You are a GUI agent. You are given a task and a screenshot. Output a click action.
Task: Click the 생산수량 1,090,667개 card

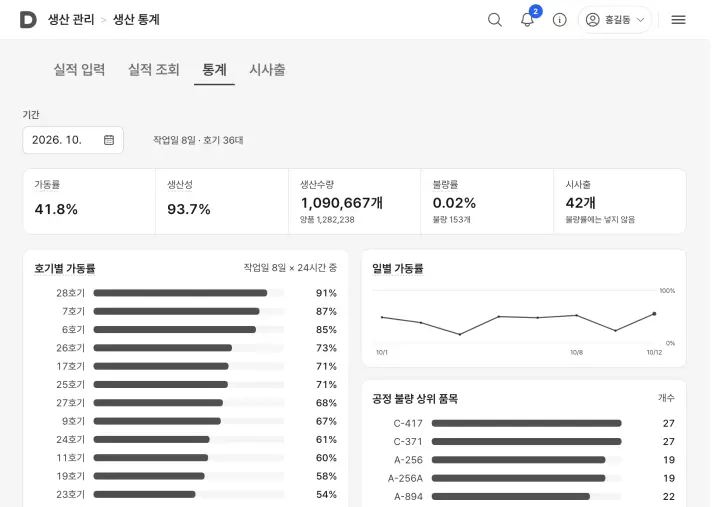[354, 201]
